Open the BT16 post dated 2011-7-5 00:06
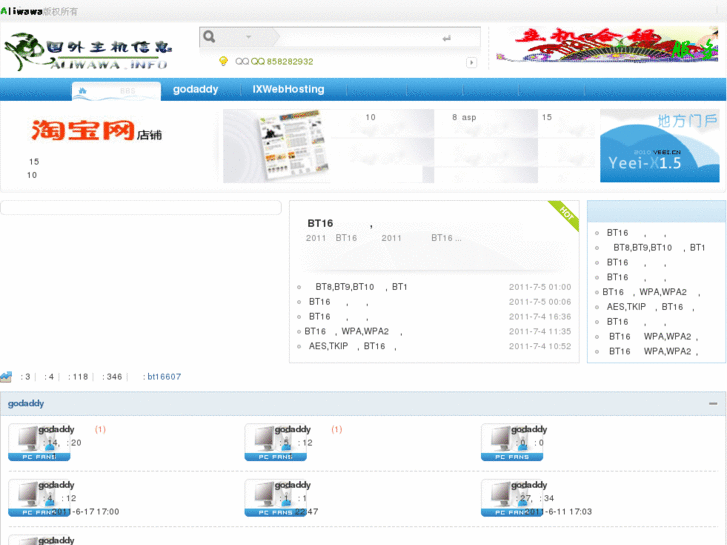 [x=338, y=302]
